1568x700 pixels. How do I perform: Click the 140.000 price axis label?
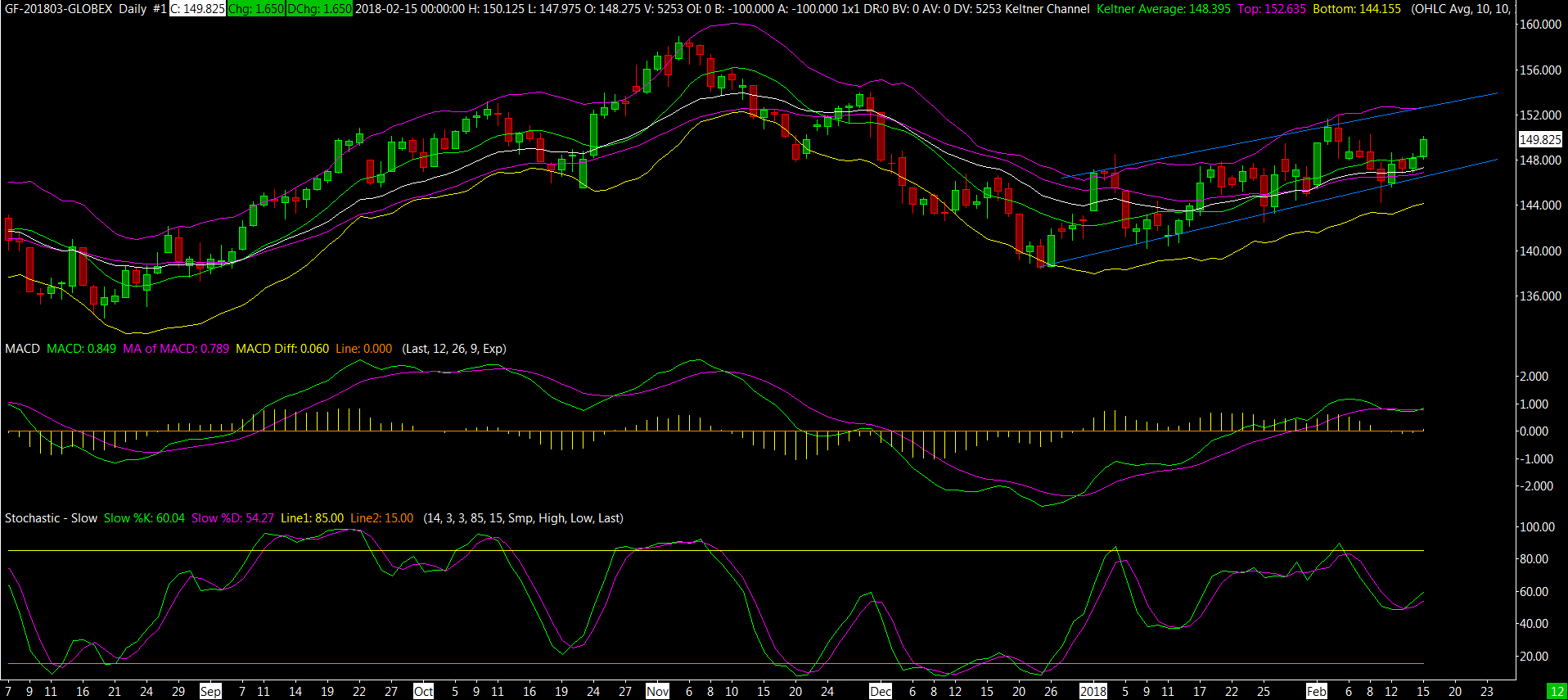1540,251
